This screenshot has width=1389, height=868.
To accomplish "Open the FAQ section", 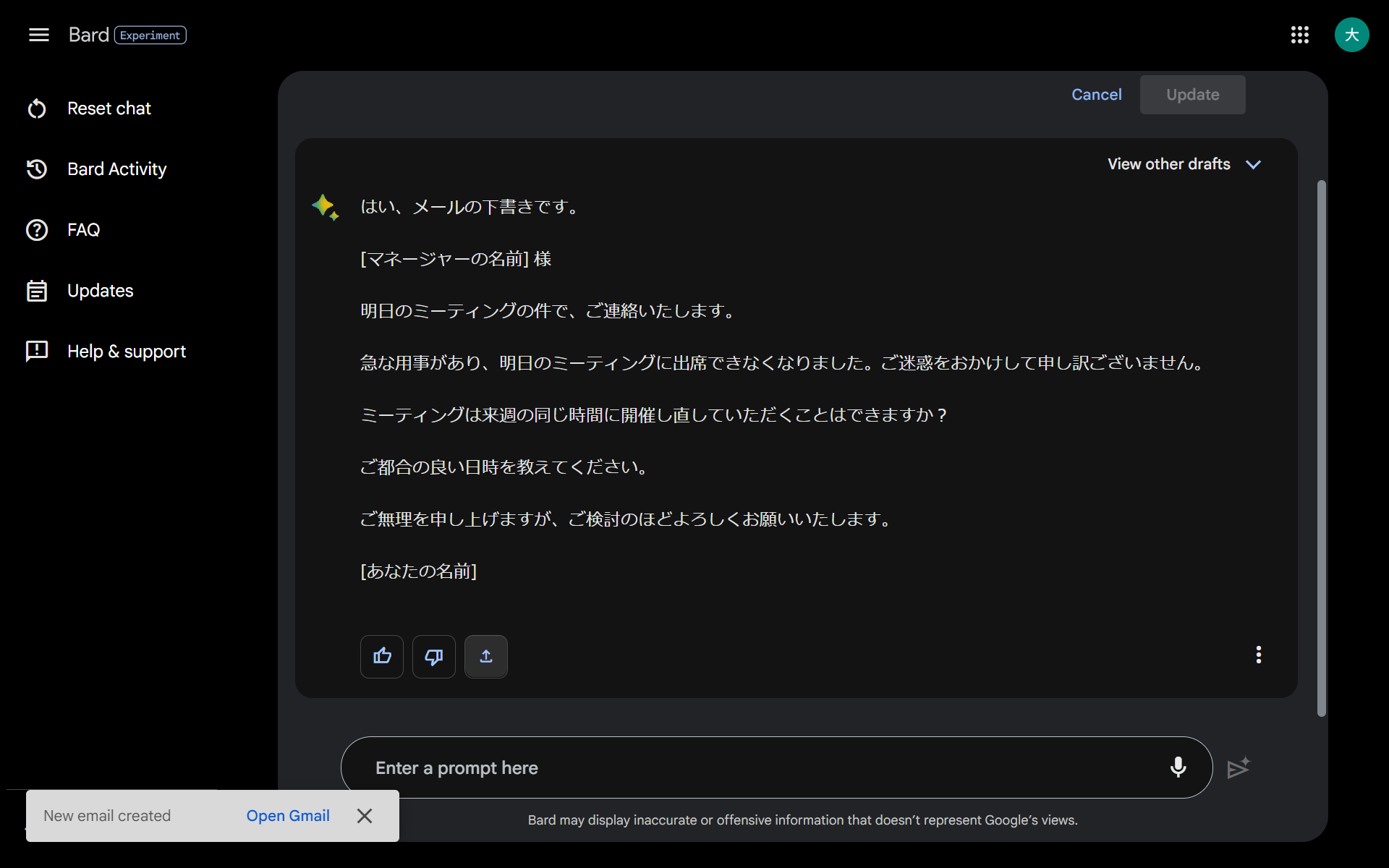I will point(83,229).
